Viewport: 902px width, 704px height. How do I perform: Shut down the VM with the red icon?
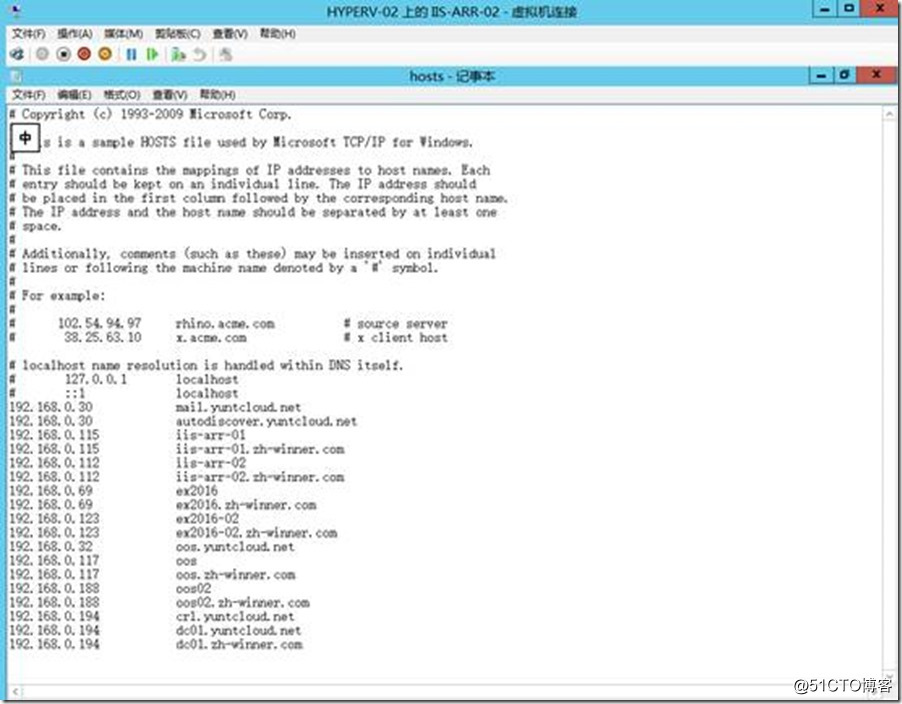coord(84,54)
